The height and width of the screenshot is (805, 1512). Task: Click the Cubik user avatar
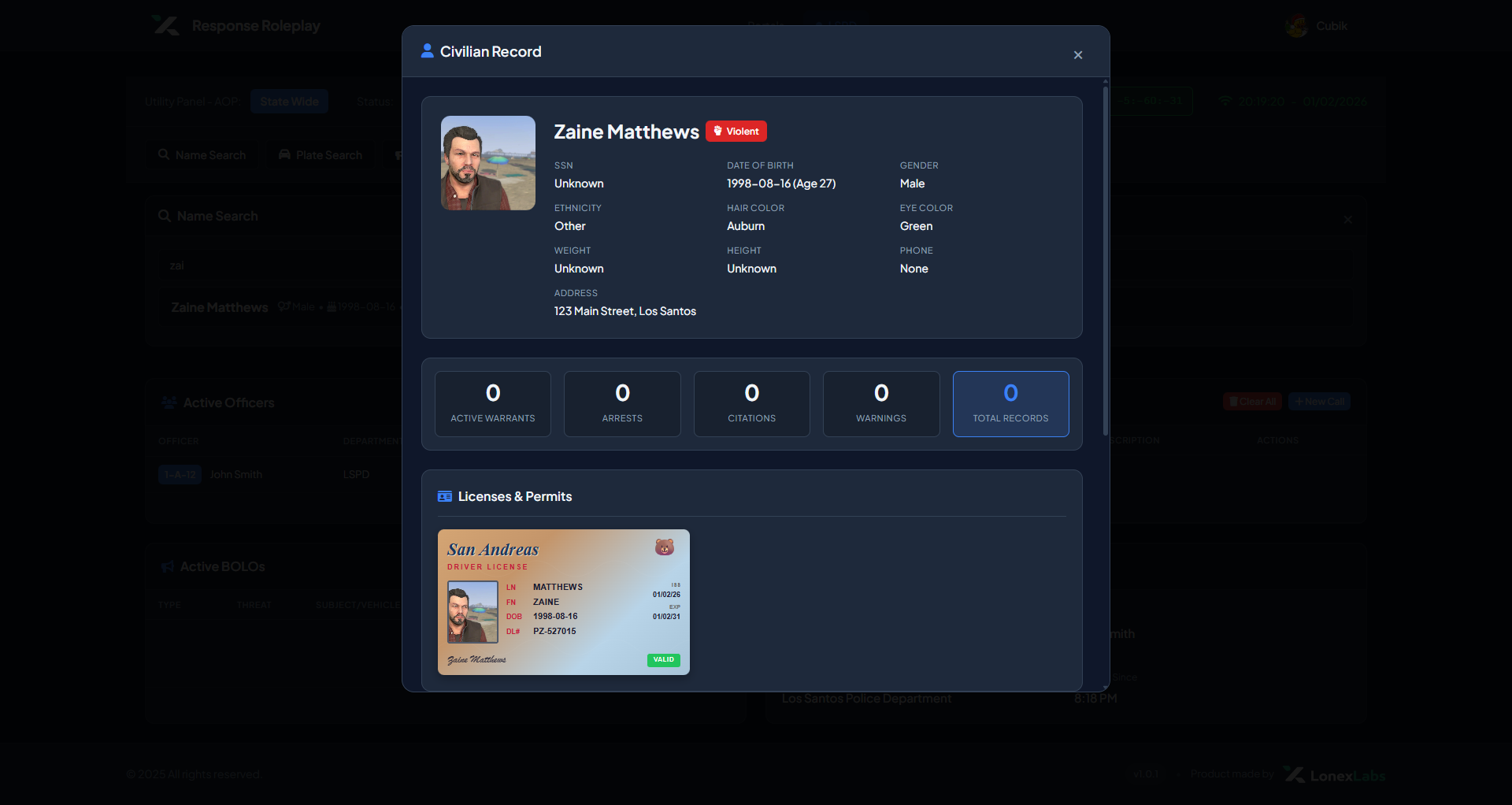1296,26
